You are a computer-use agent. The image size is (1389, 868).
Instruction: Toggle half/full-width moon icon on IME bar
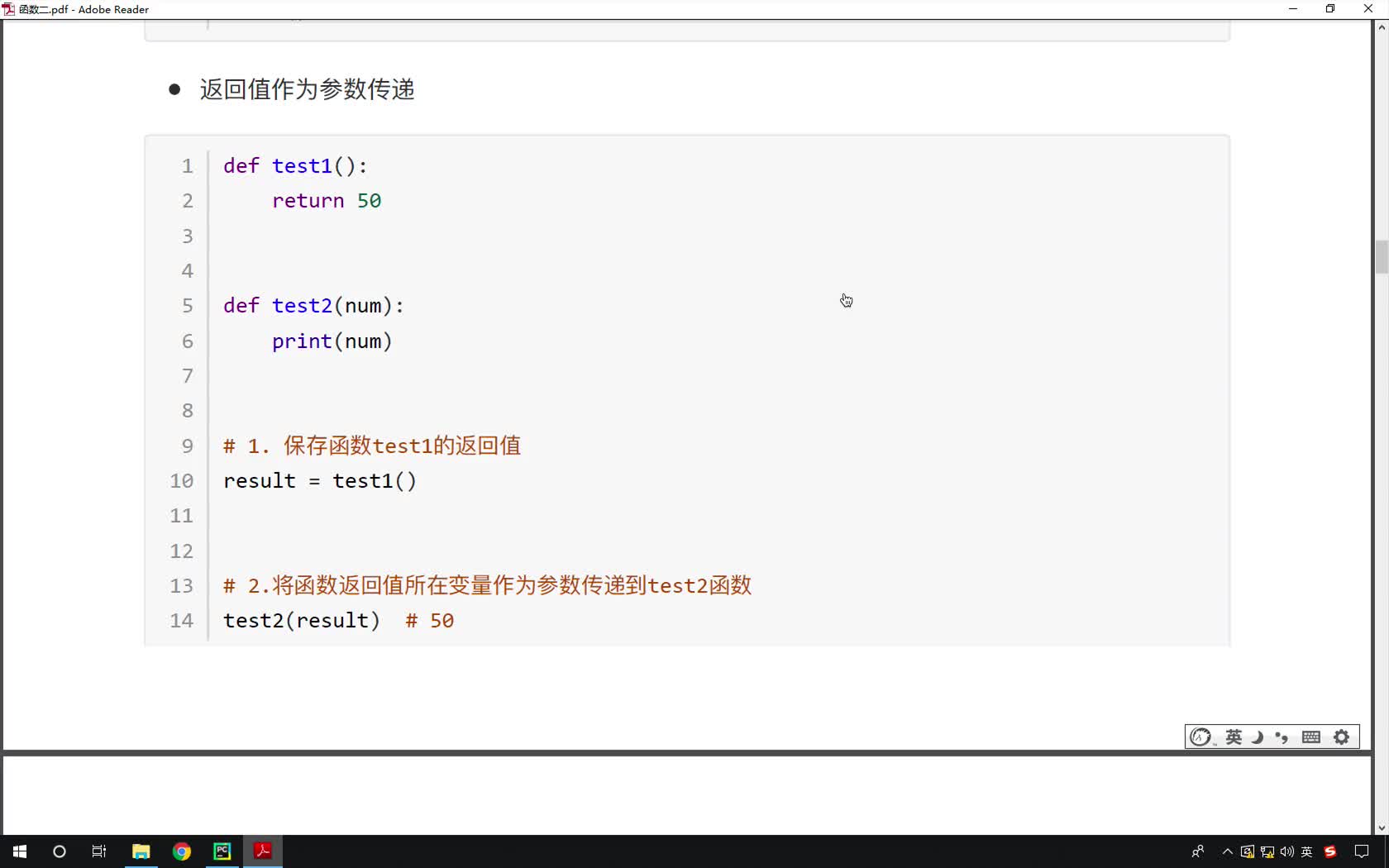click(1258, 737)
